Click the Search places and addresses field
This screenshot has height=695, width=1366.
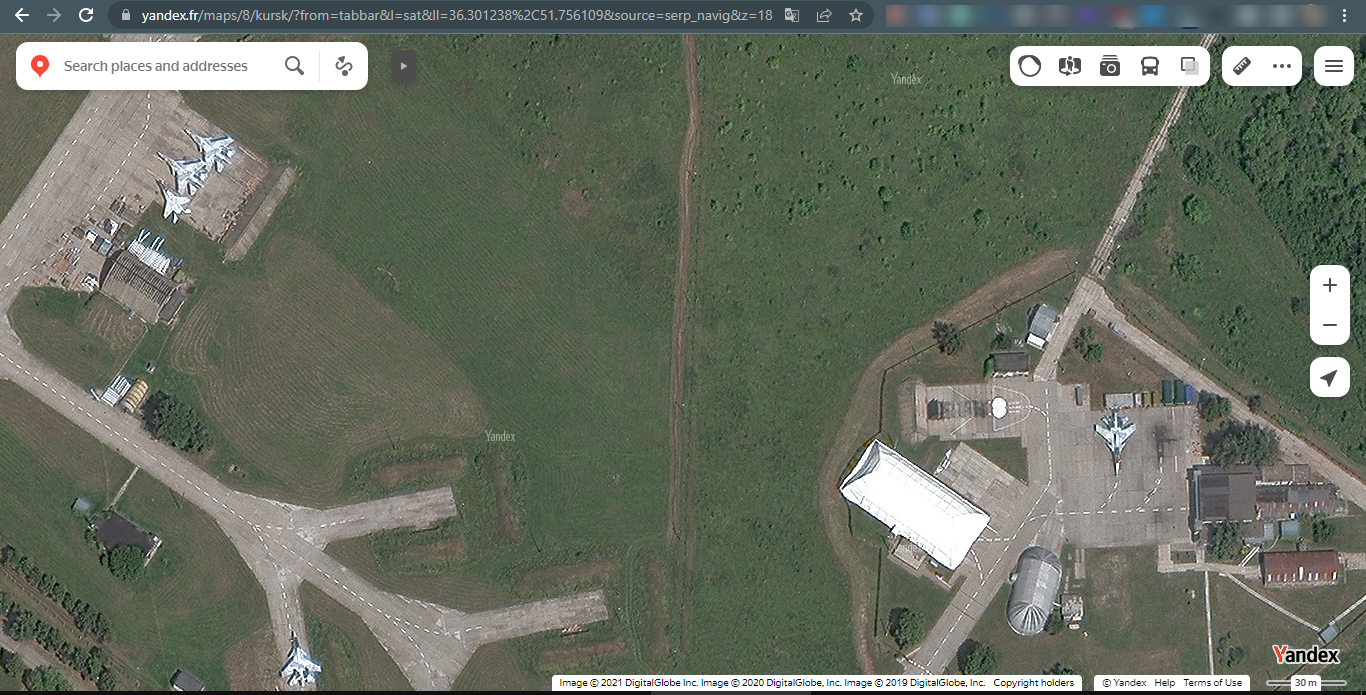[160, 66]
